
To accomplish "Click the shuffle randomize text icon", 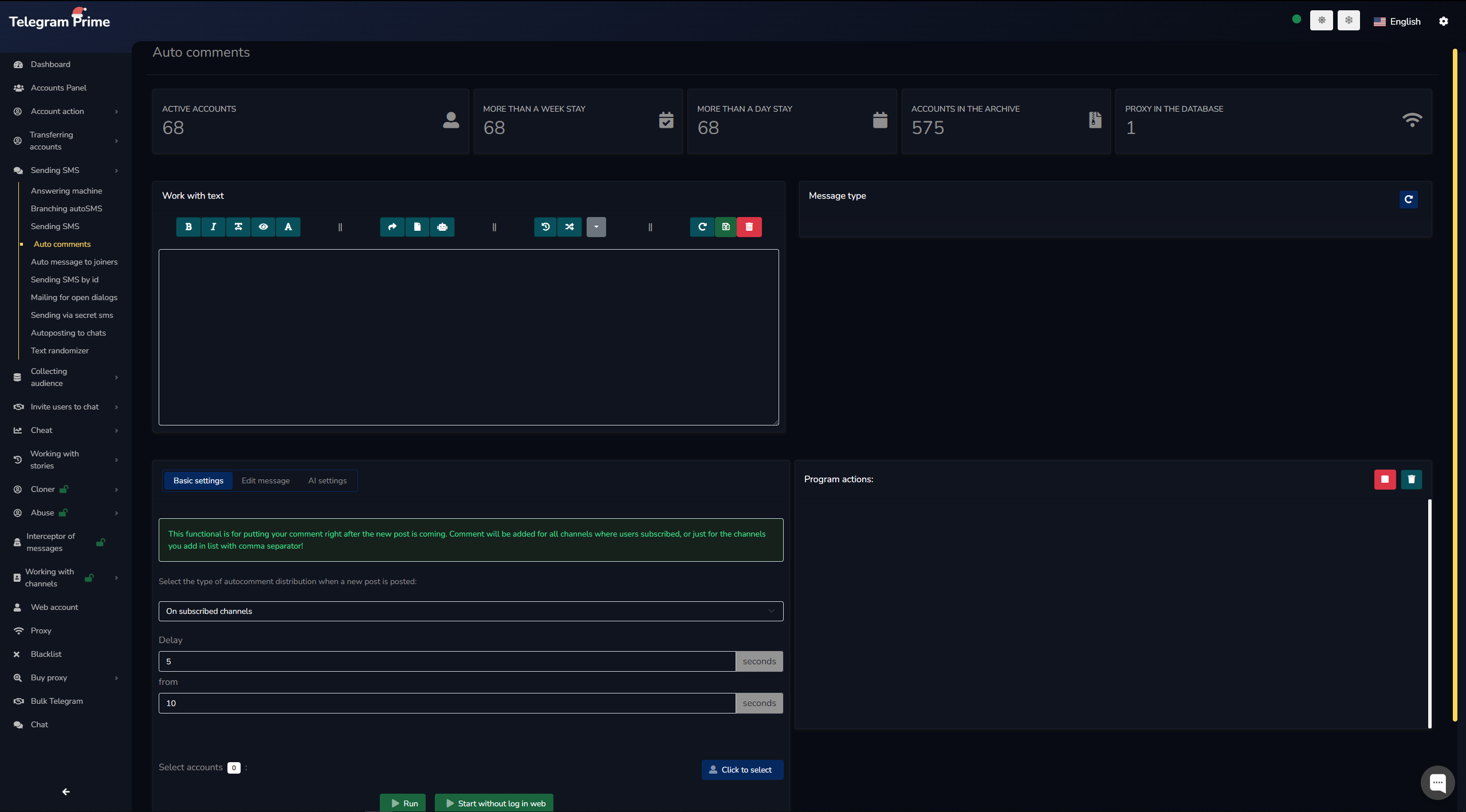I will point(569,227).
